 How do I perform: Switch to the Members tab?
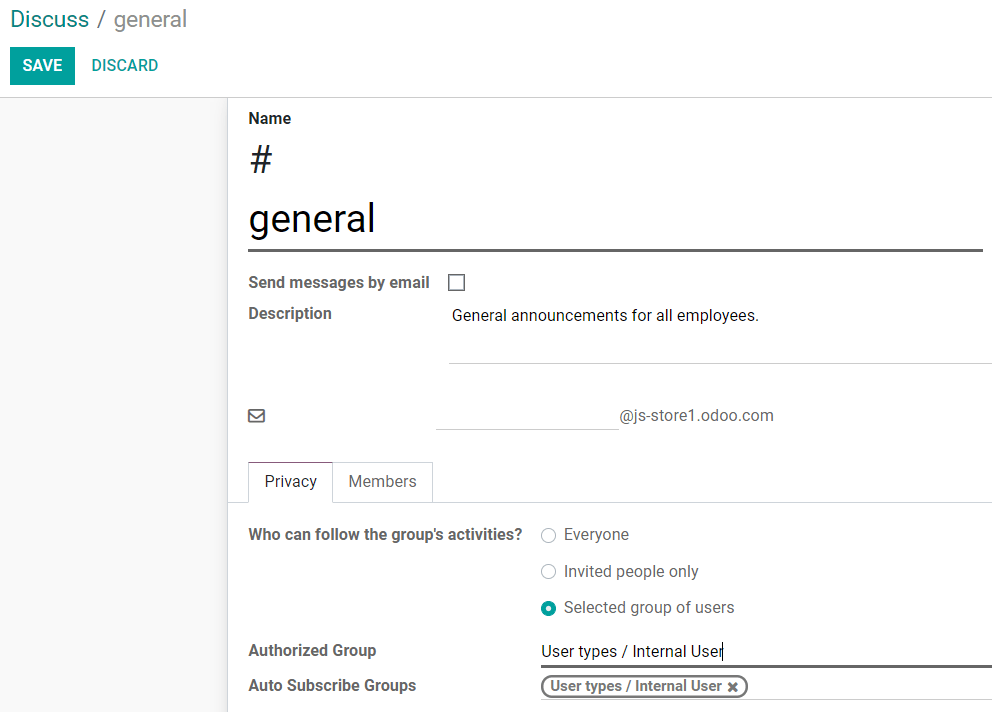(382, 482)
